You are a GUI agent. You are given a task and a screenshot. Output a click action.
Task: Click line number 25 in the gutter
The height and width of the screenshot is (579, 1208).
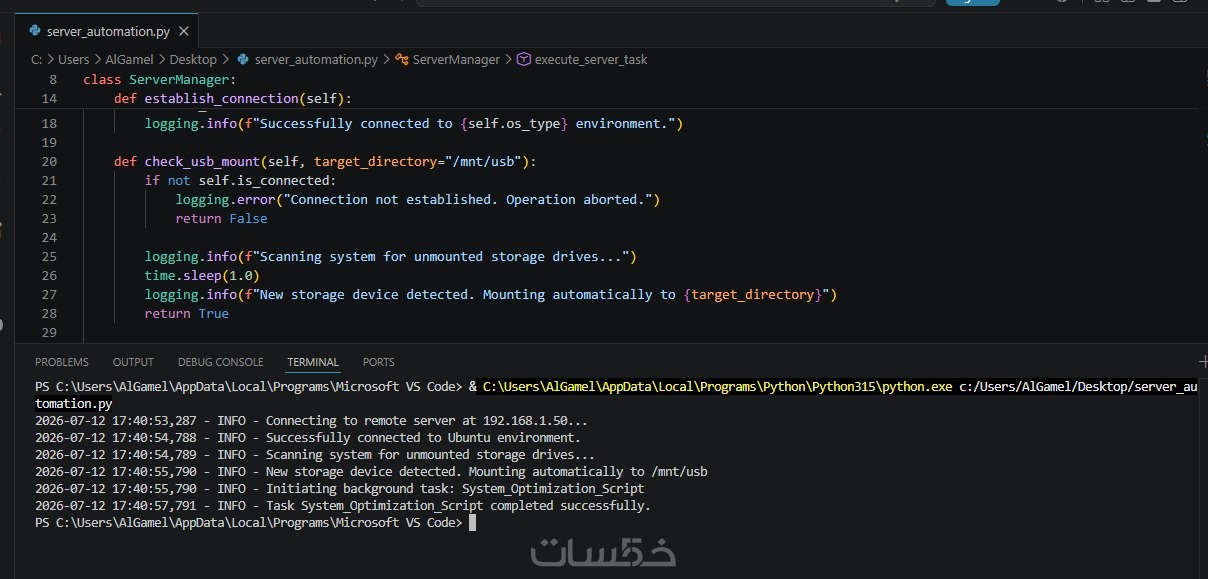tap(49, 257)
